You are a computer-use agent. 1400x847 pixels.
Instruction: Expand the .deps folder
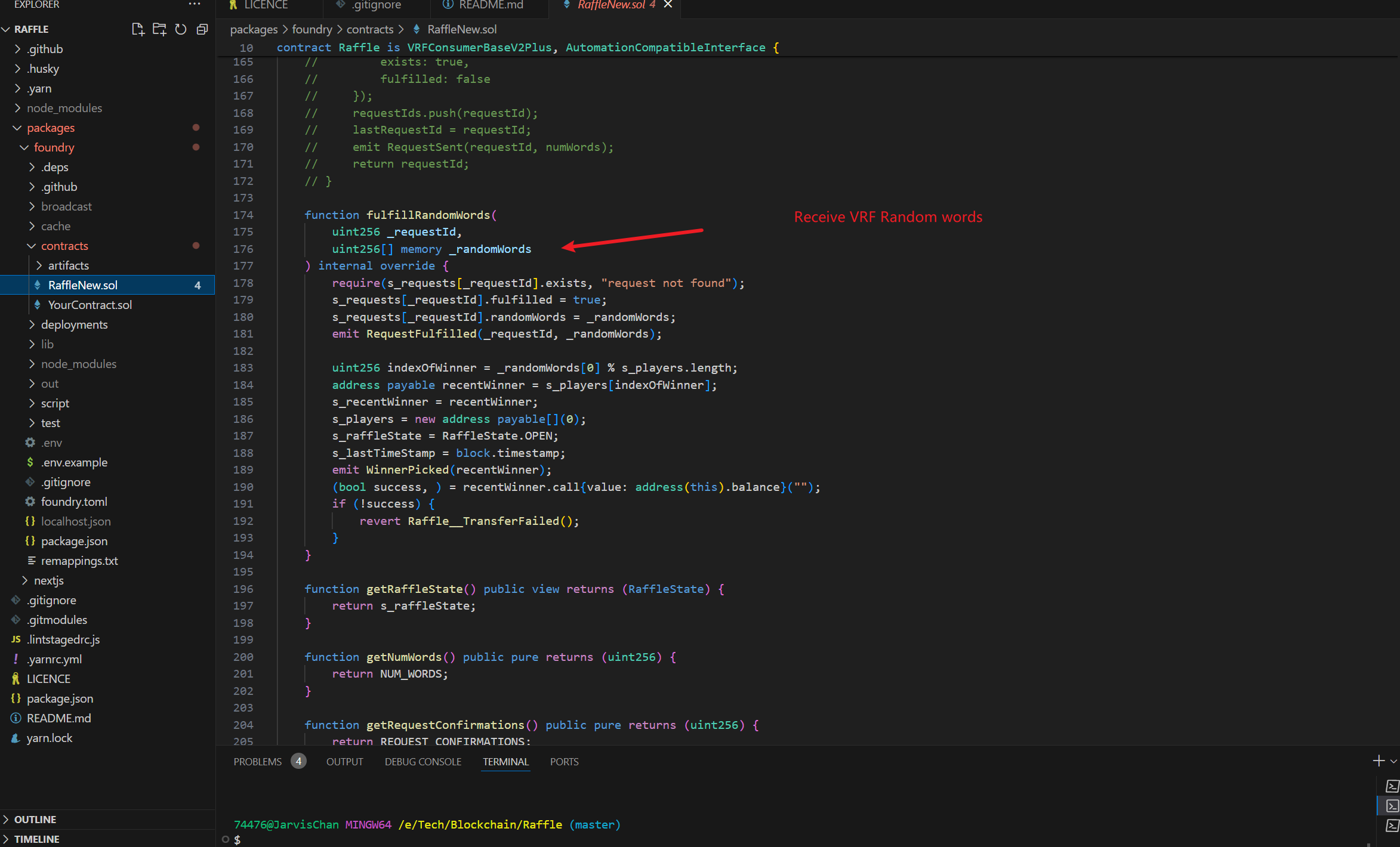coord(107,167)
